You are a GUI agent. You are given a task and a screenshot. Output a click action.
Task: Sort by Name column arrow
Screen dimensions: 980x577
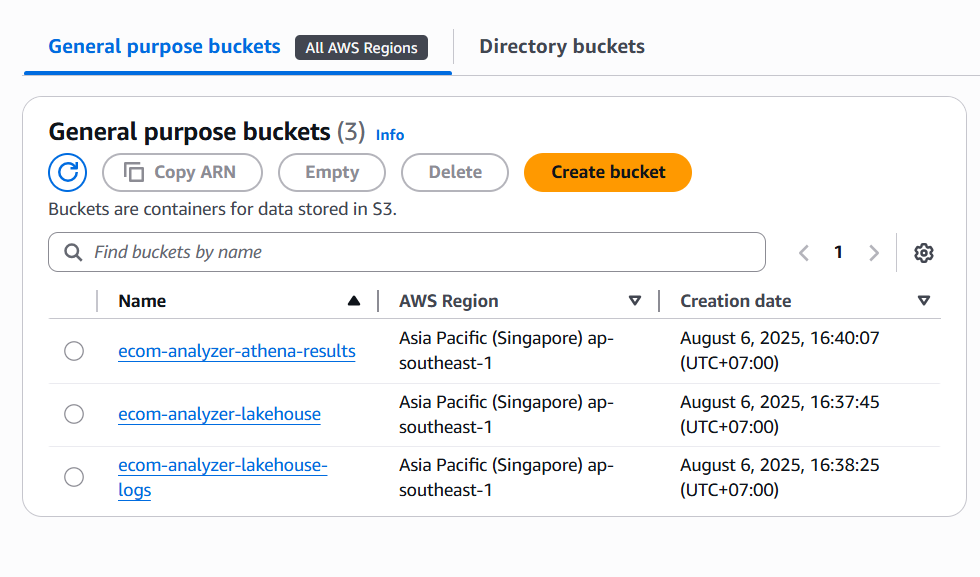[x=353, y=301]
